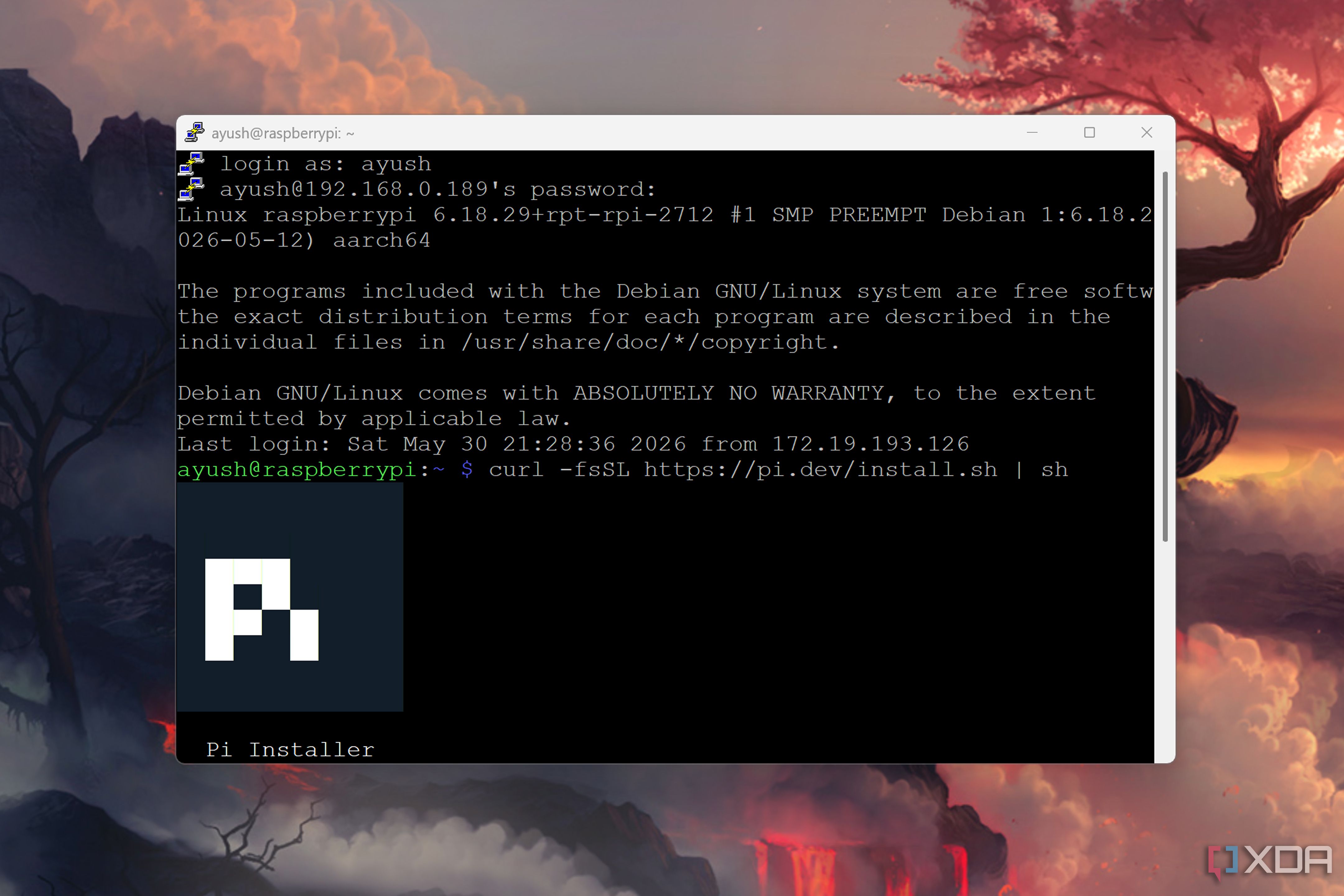This screenshot has width=1344, height=896.
Task: Click the 'ABSOLUTELY NO WARRANTY' line
Action: pyautogui.click(x=637, y=393)
